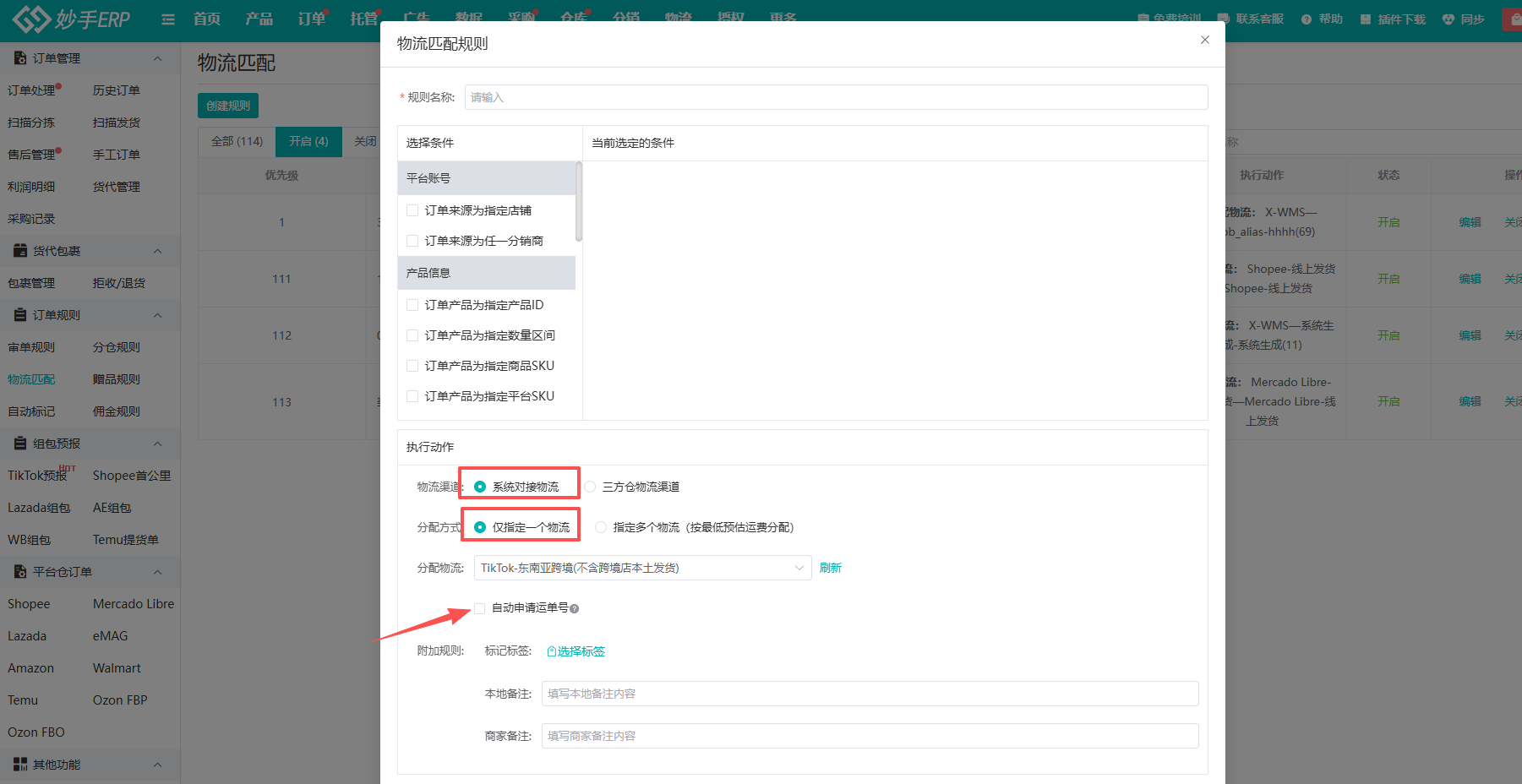Screen dimensions: 1522x784
Task: Open Mercado Libre in the sidebar
Action: [134, 604]
